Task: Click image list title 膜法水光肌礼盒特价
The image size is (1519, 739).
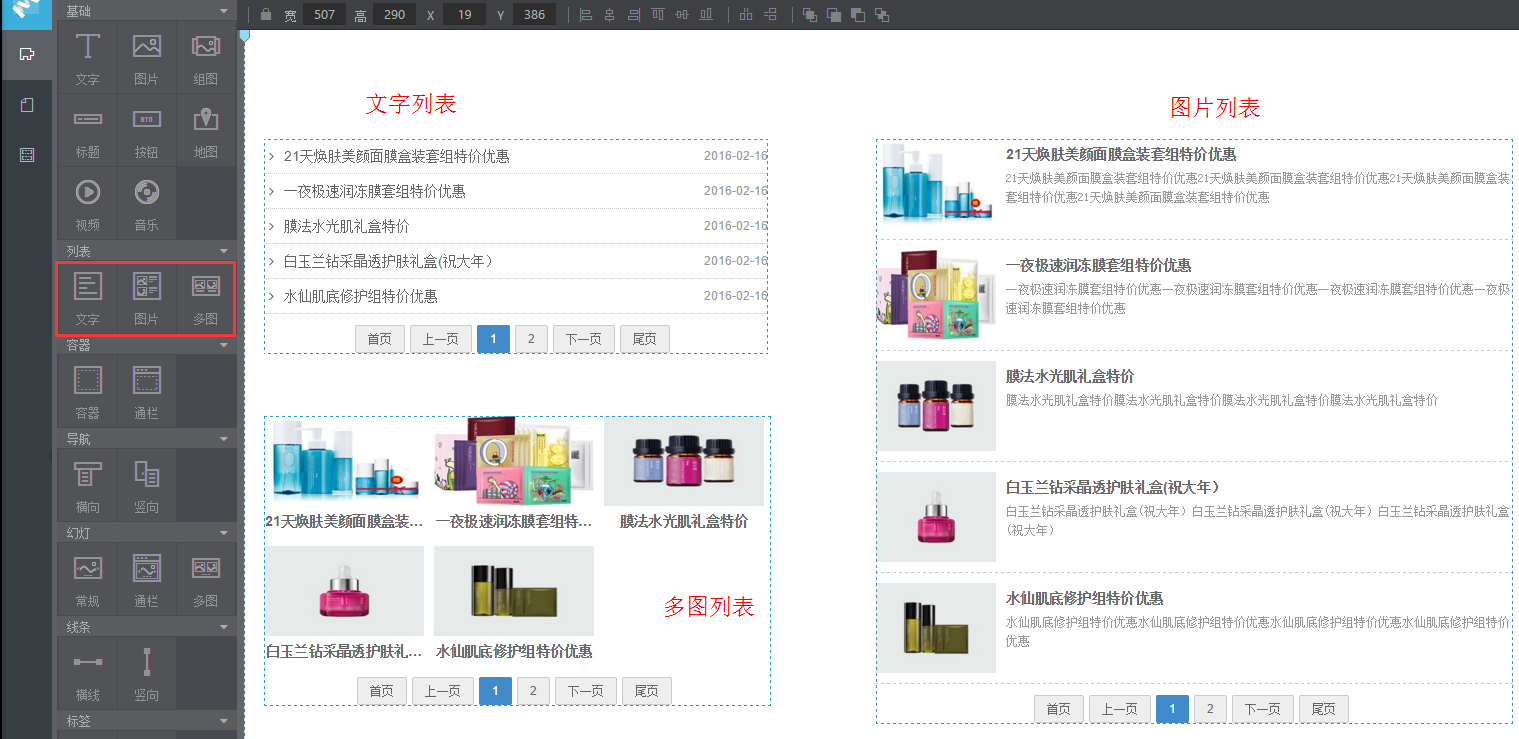Action: [1070, 376]
